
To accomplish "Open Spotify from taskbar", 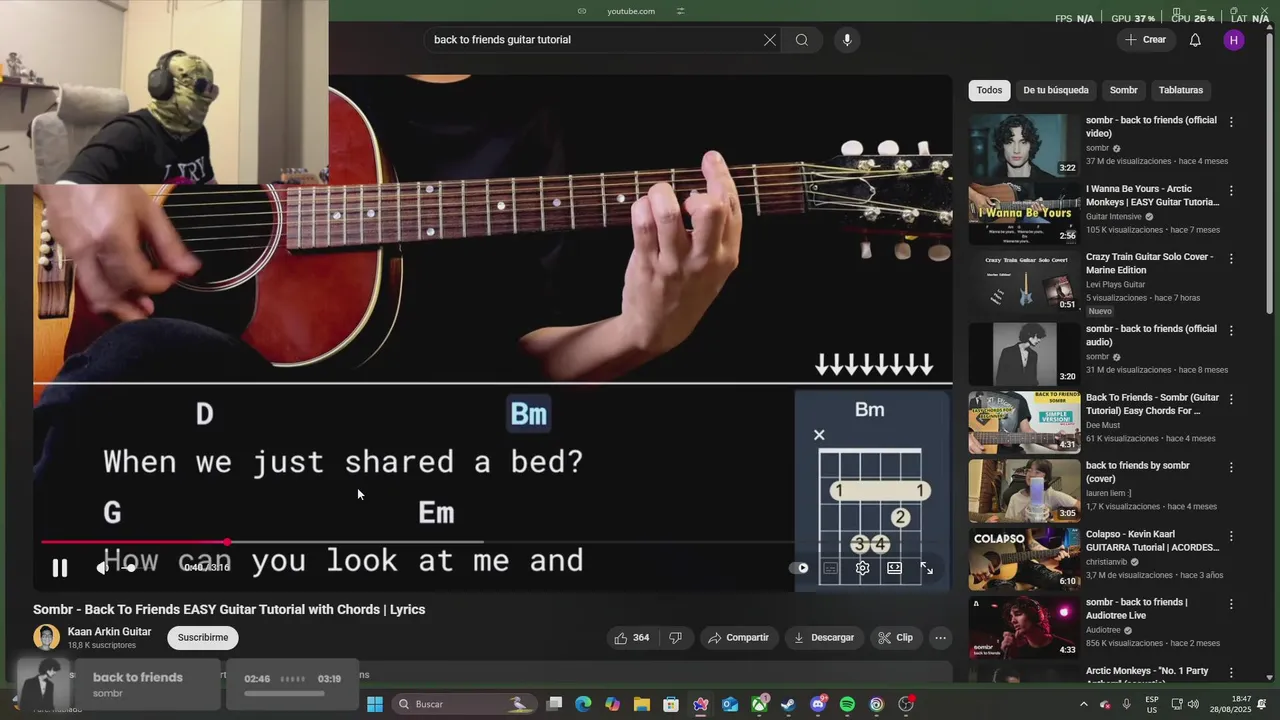I will click(x=847, y=704).
